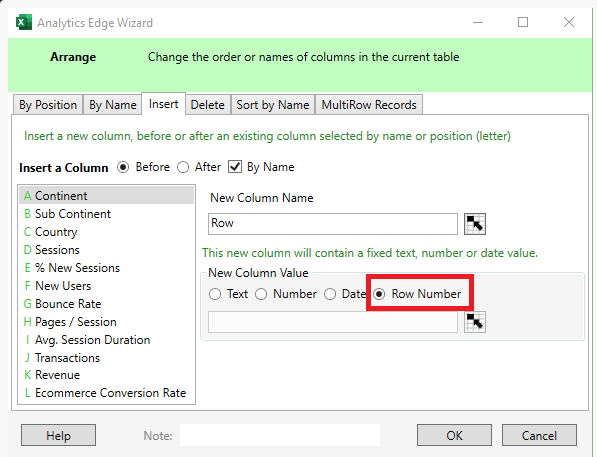Go to the Delete tab
This screenshot has width=597, height=457.
208,105
